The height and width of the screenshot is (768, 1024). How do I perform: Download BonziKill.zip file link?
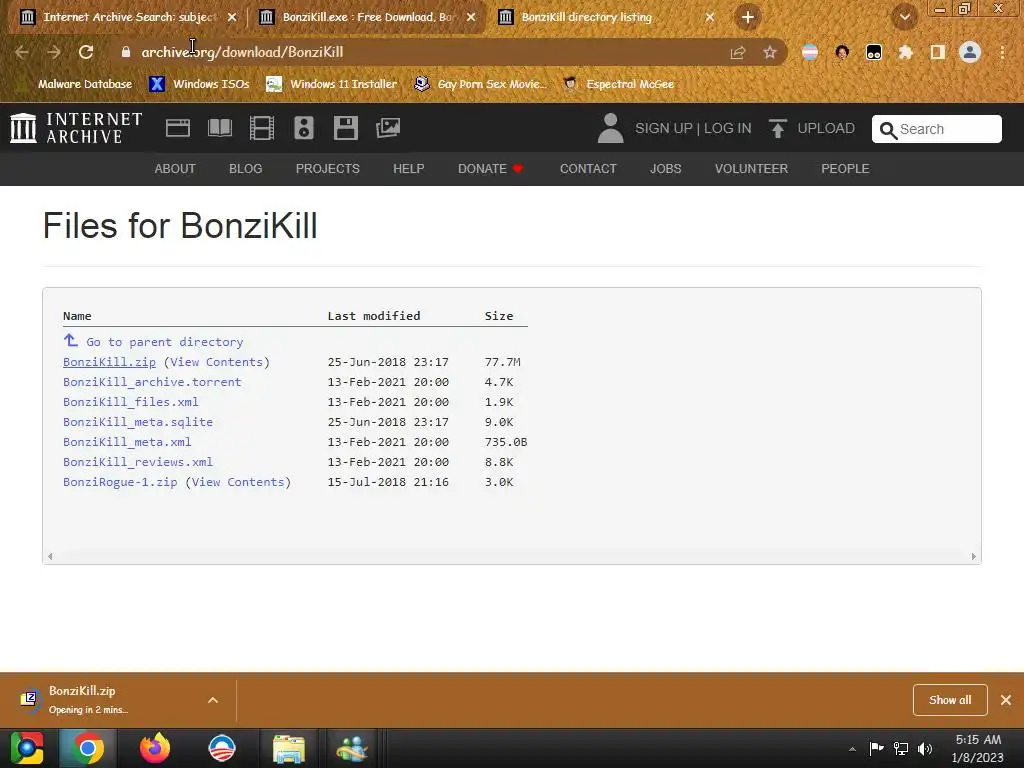[109, 362]
